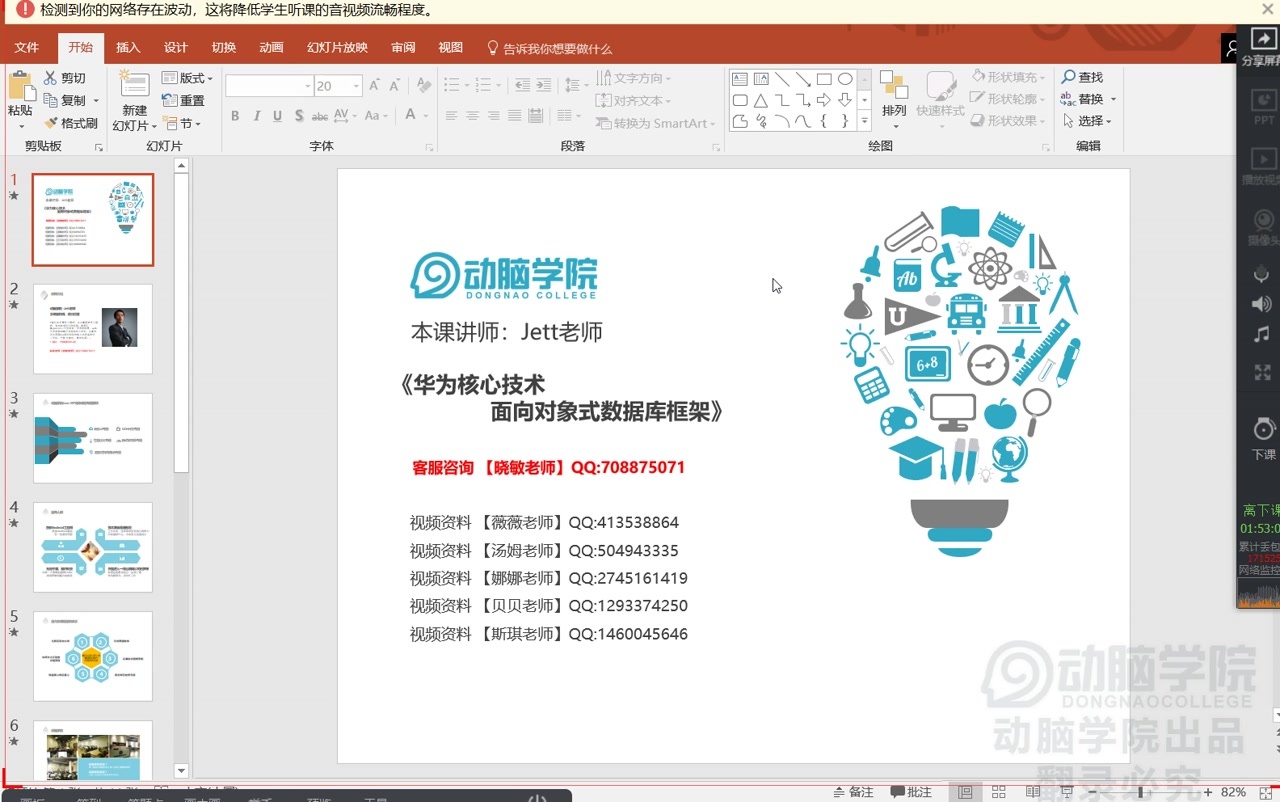Click the Share Screen (分享屏幕) button
Viewport: 1280px width, 802px height.
coord(1260,46)
